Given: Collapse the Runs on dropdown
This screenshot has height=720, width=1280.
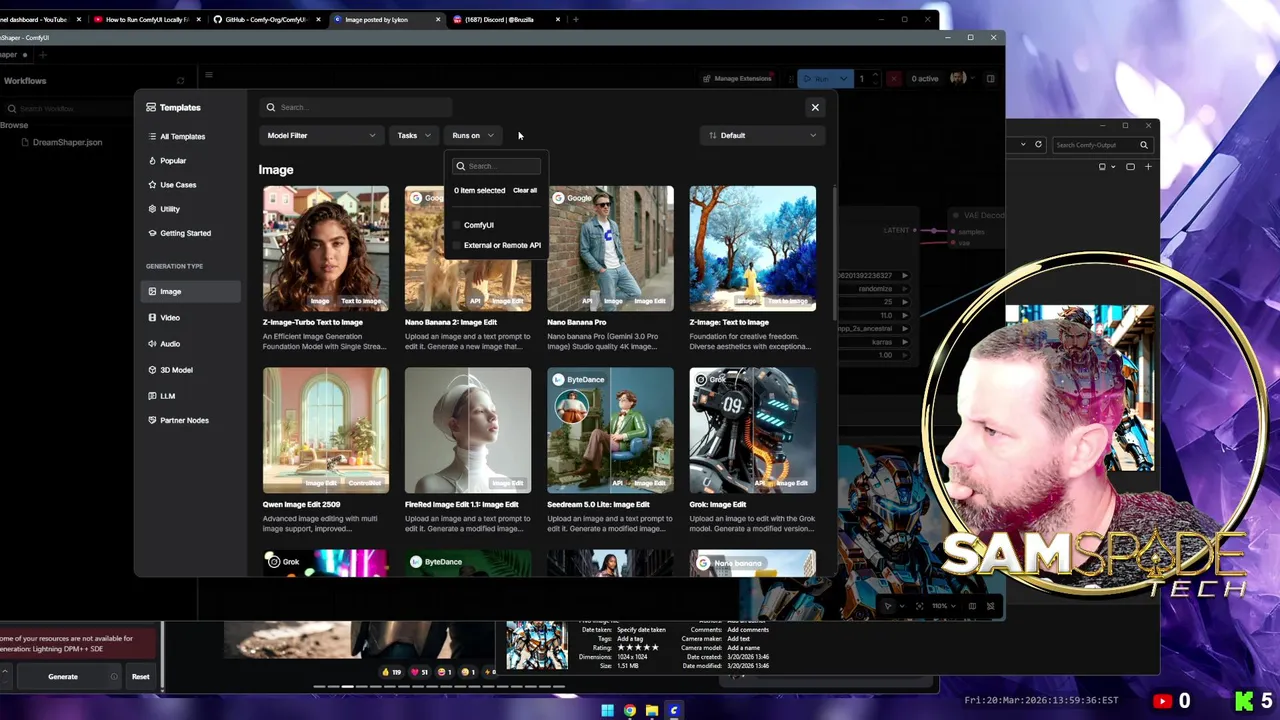Looking at the screenshot, I should tap(472, 135).
